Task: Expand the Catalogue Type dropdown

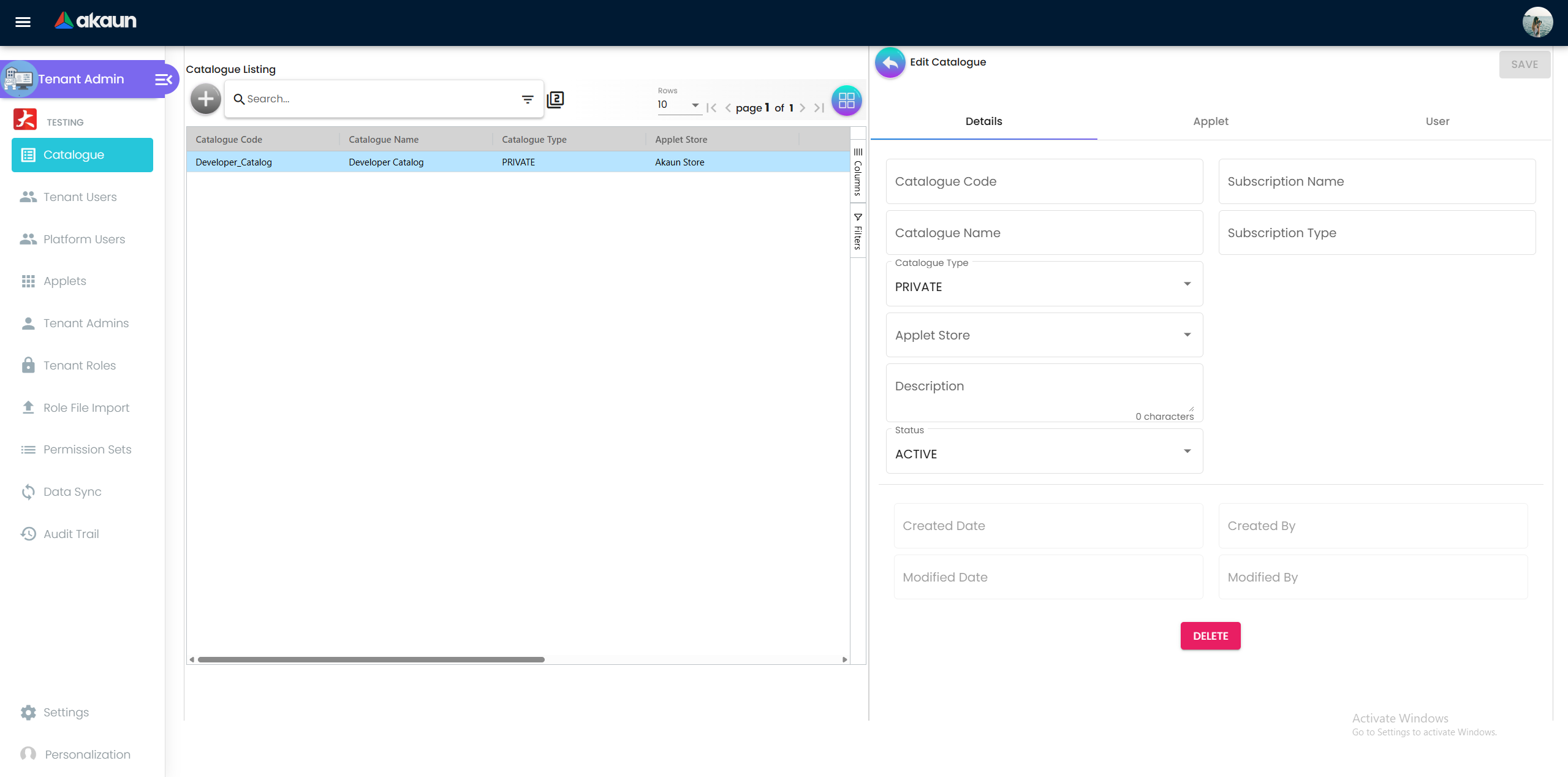Action: pos(1044,285)
